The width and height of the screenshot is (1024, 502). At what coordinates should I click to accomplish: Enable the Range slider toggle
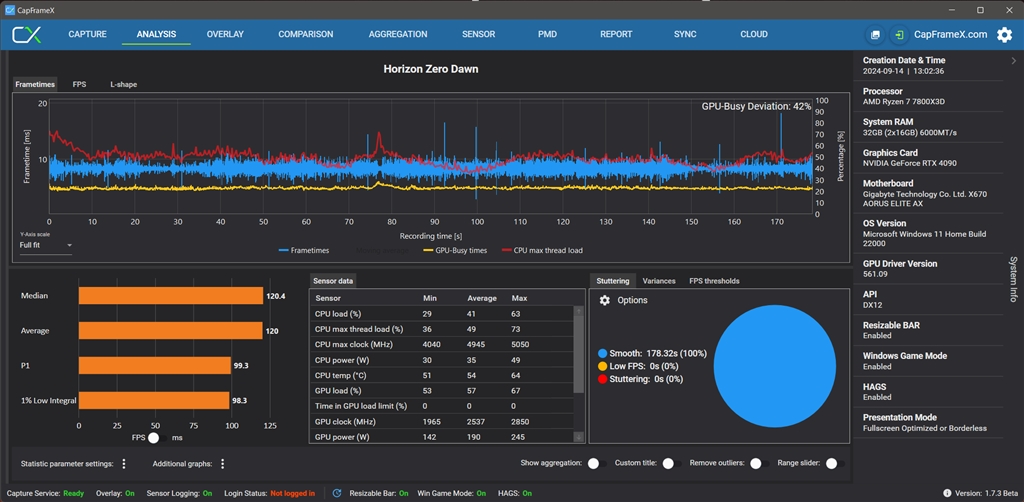coord(833,464)
